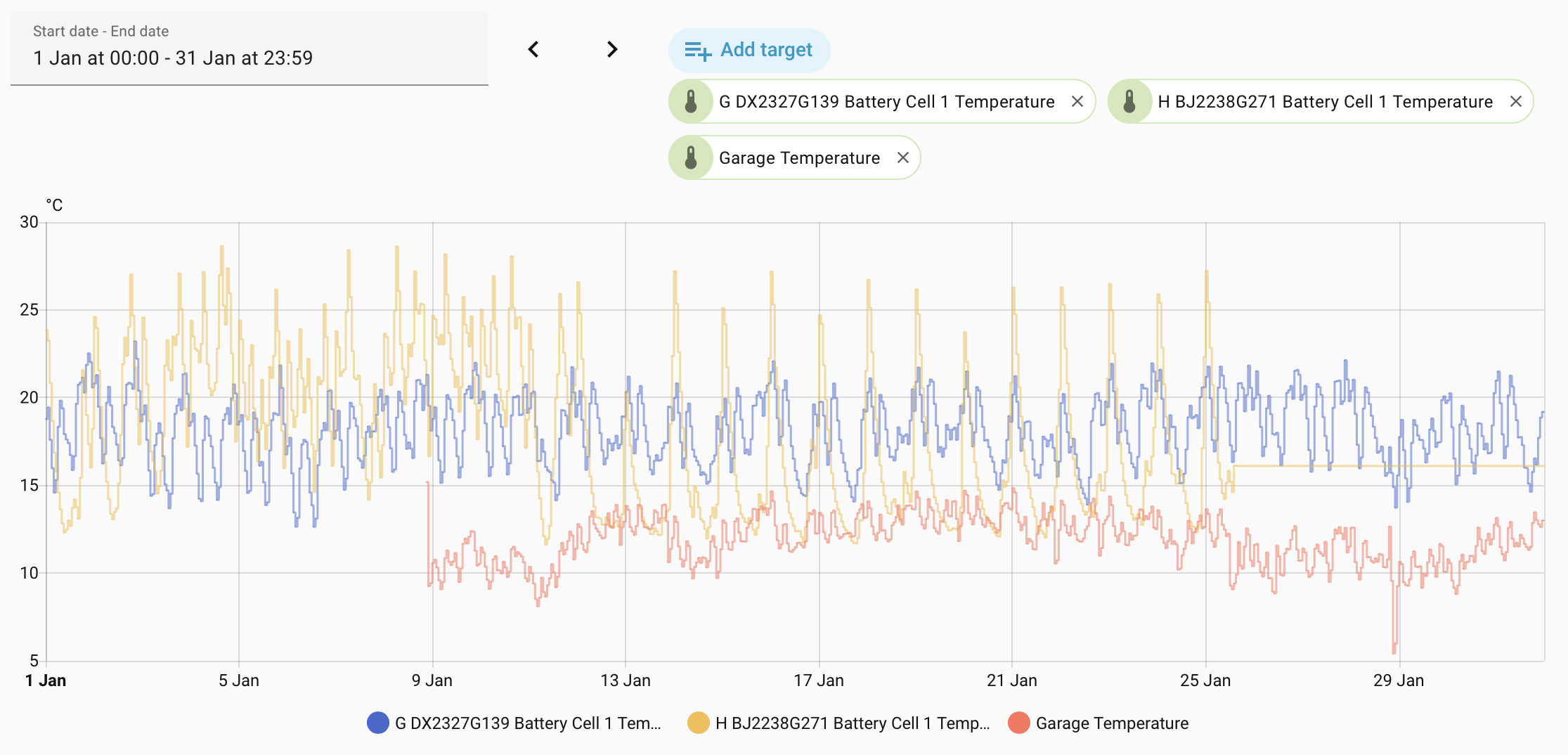1568x755 pixels.
Task: Click the next date range arrow
Action: 612,49
